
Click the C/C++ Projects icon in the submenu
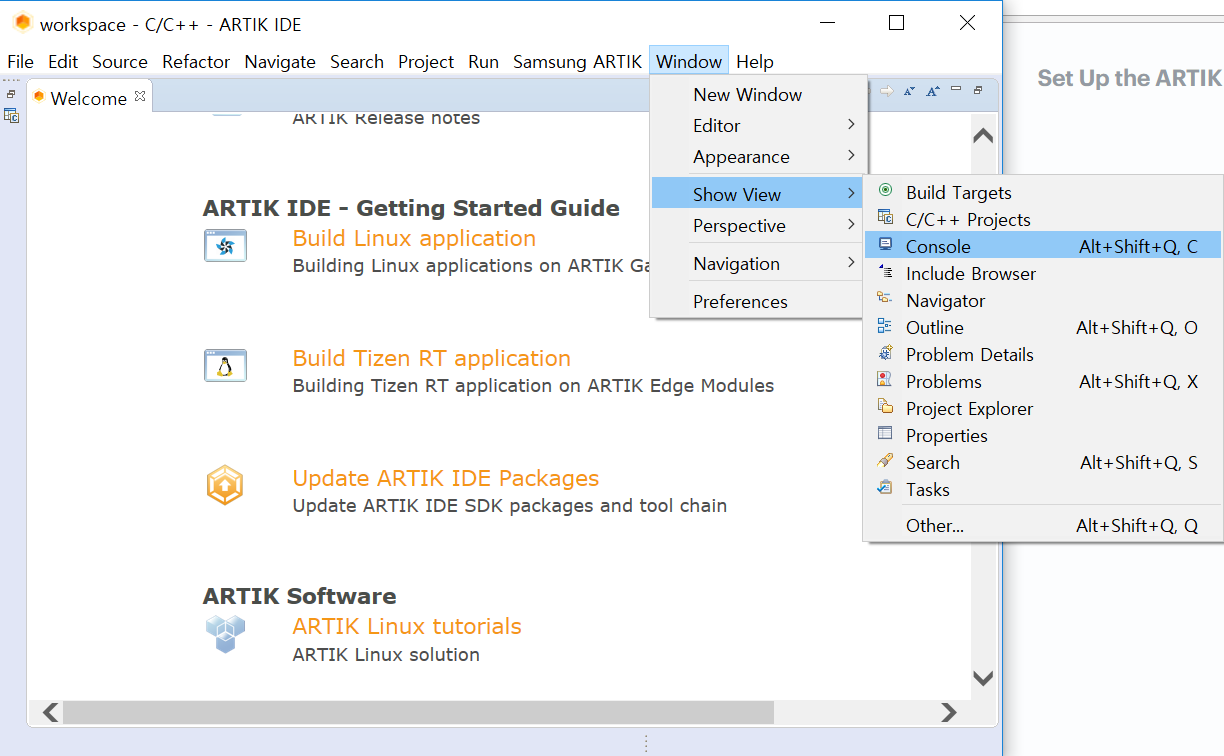tap(885, 217)
